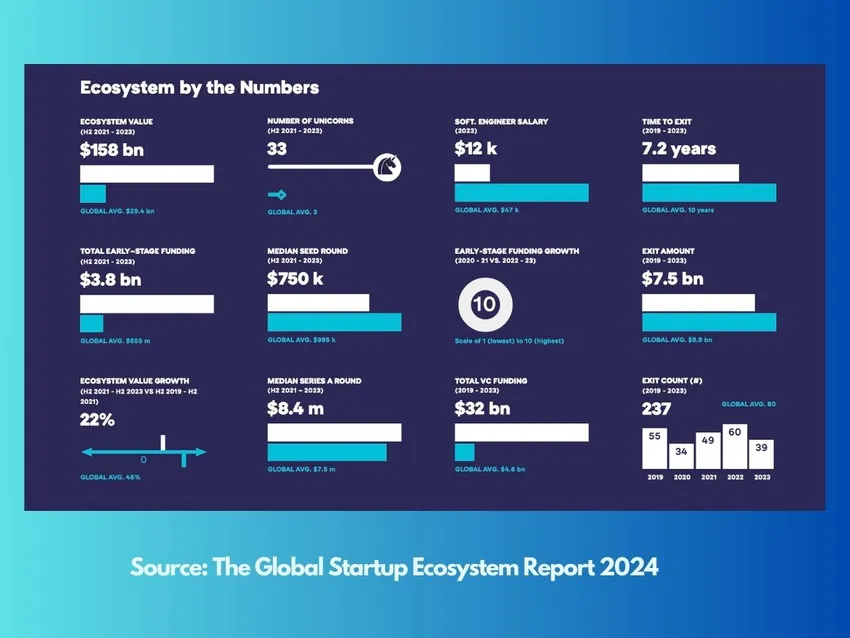Select the Time to Exit panel header
Screen dimensions: 850x638
coord(668,121)
